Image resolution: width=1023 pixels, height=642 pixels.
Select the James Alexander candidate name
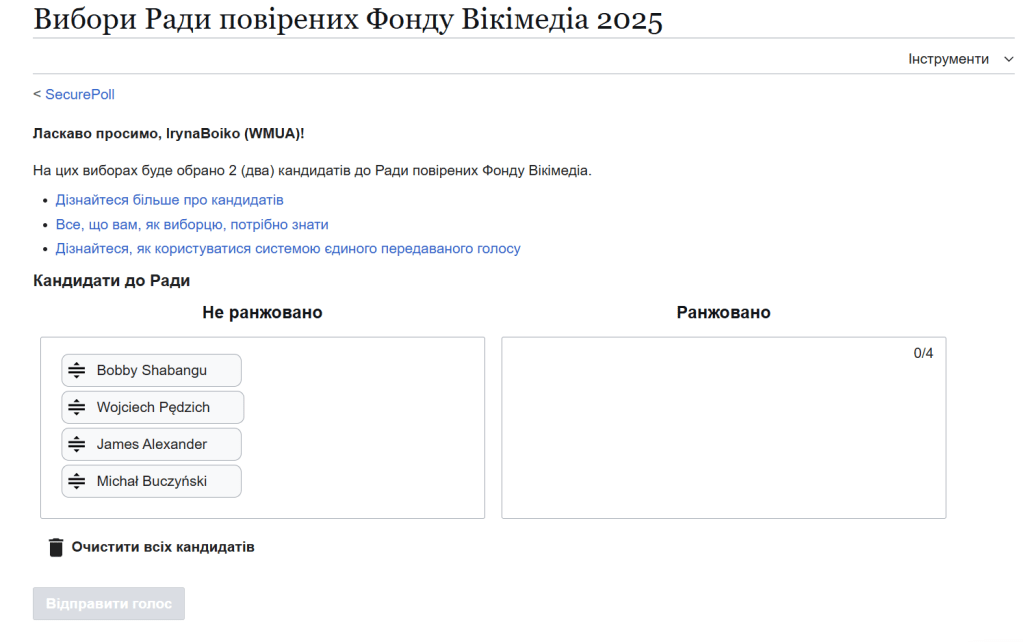point(152,444)
